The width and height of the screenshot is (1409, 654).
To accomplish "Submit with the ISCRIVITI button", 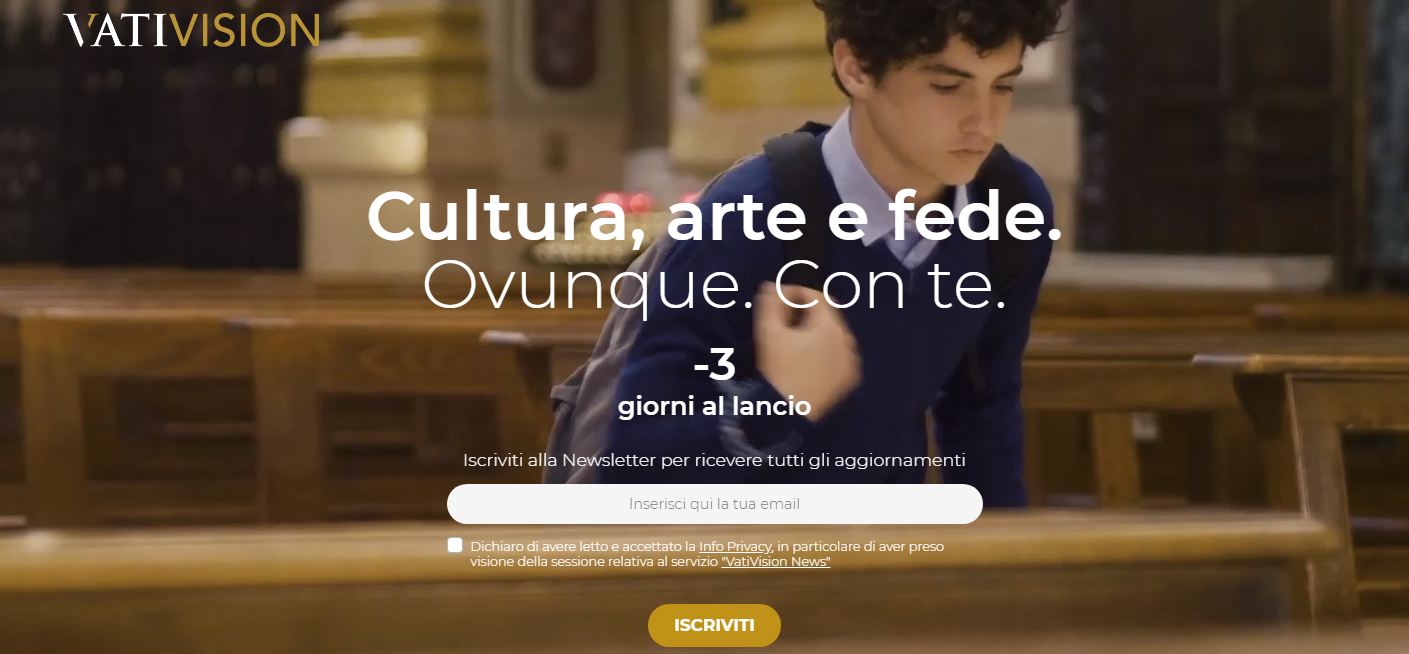I will click(x=714, y=625).
